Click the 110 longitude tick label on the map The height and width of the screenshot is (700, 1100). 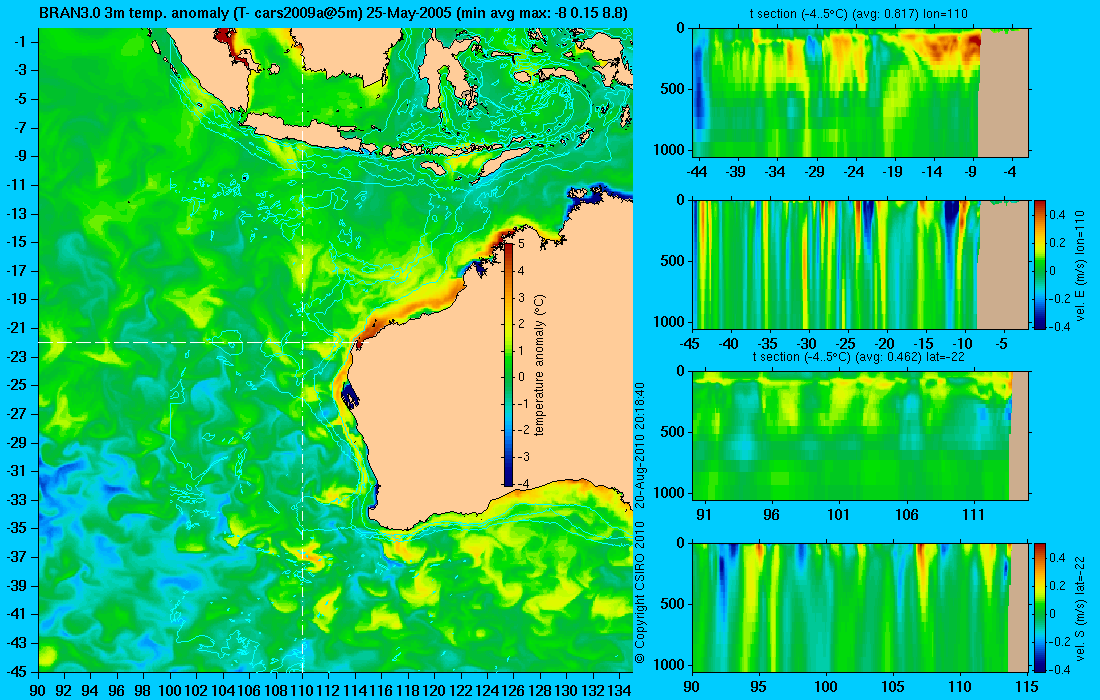[x=302, y=690]
